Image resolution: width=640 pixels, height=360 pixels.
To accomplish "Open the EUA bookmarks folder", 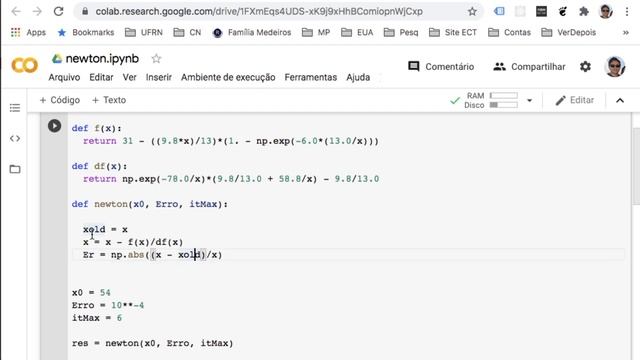I will [357, 32].
